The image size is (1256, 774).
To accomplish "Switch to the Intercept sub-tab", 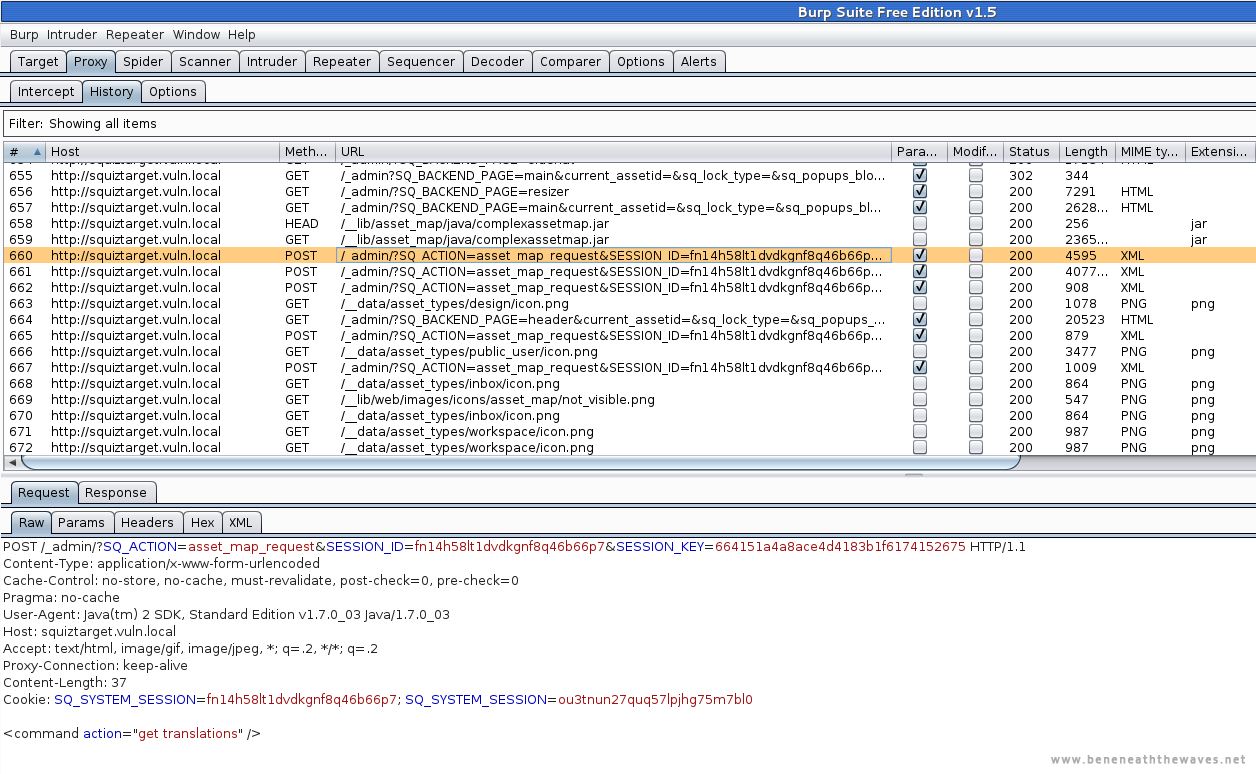I will (x=46, y=91).
